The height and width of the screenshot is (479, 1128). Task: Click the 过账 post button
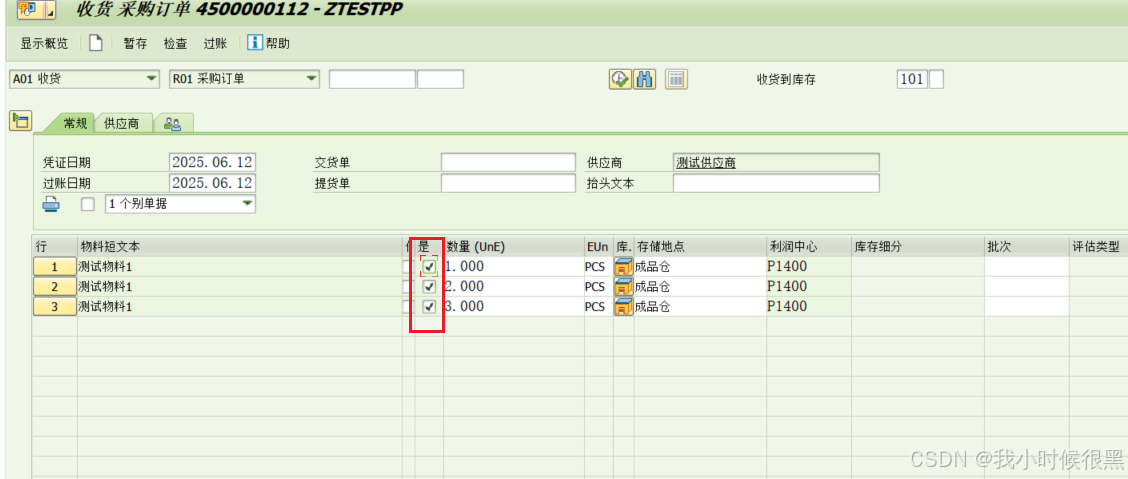point(215,44)
